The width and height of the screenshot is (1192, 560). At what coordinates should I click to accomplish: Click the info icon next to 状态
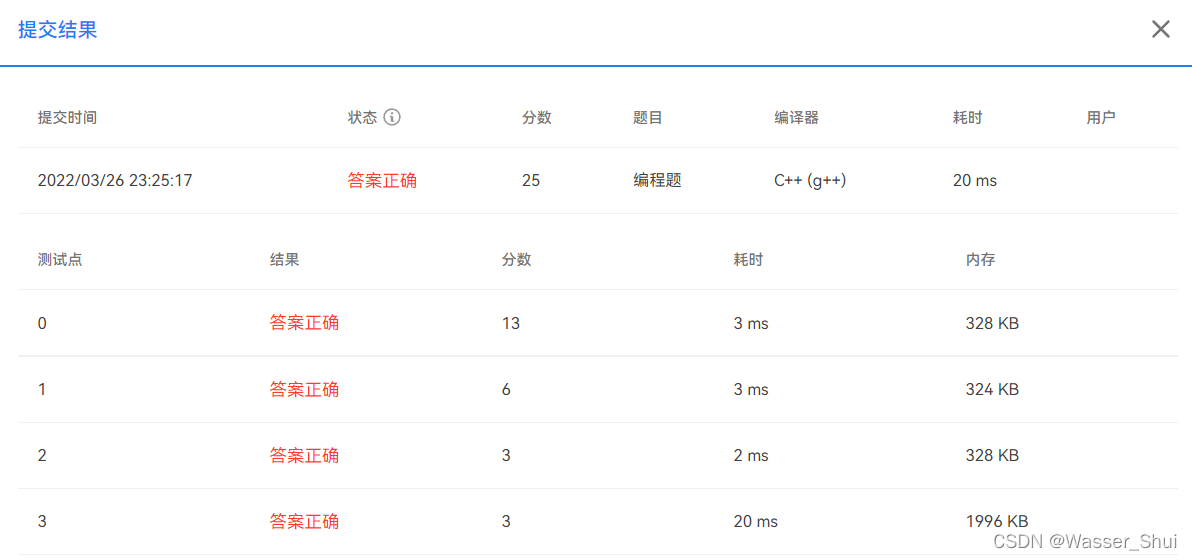point(392,118)
